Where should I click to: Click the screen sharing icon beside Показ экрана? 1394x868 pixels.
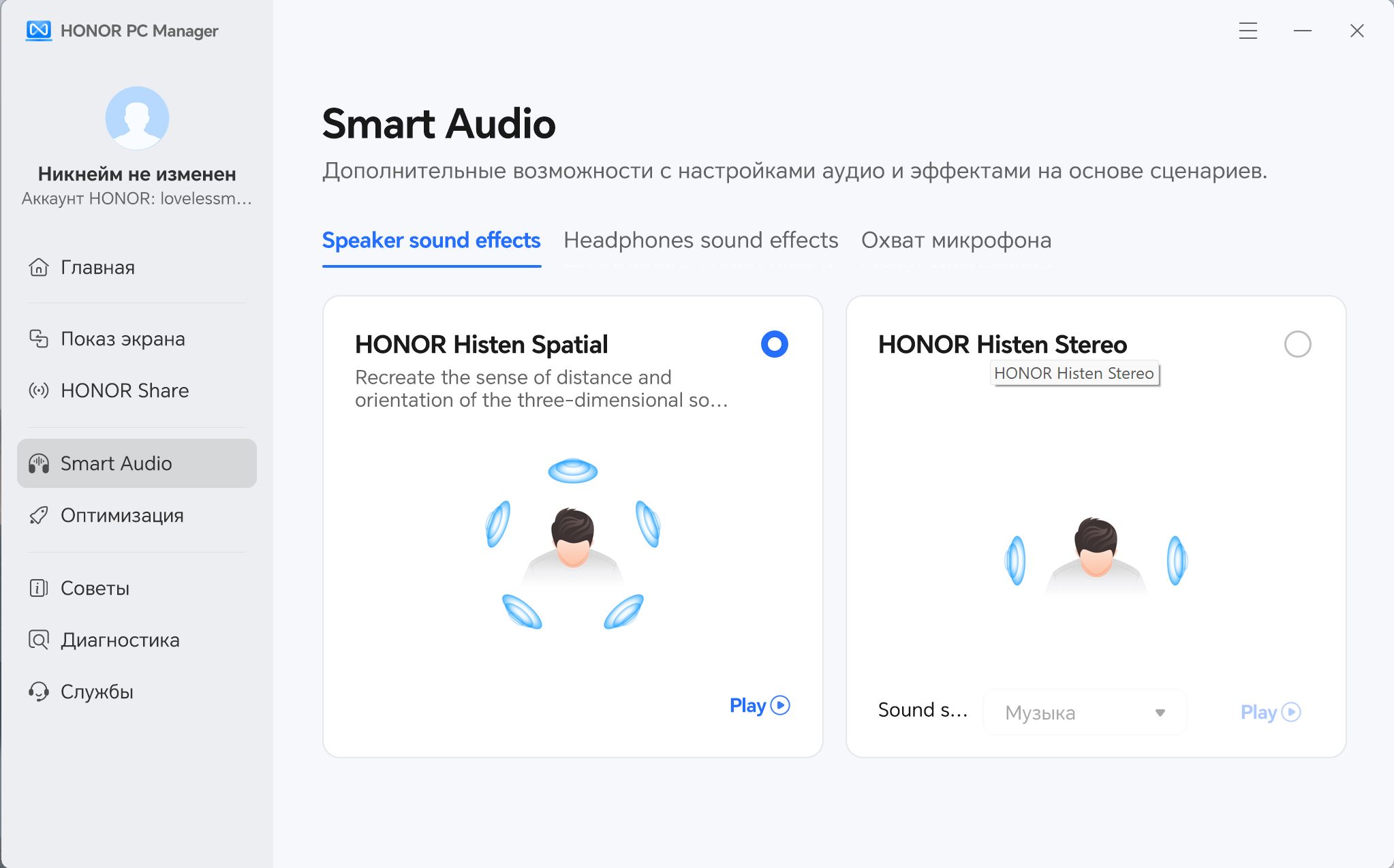[39, 339]
